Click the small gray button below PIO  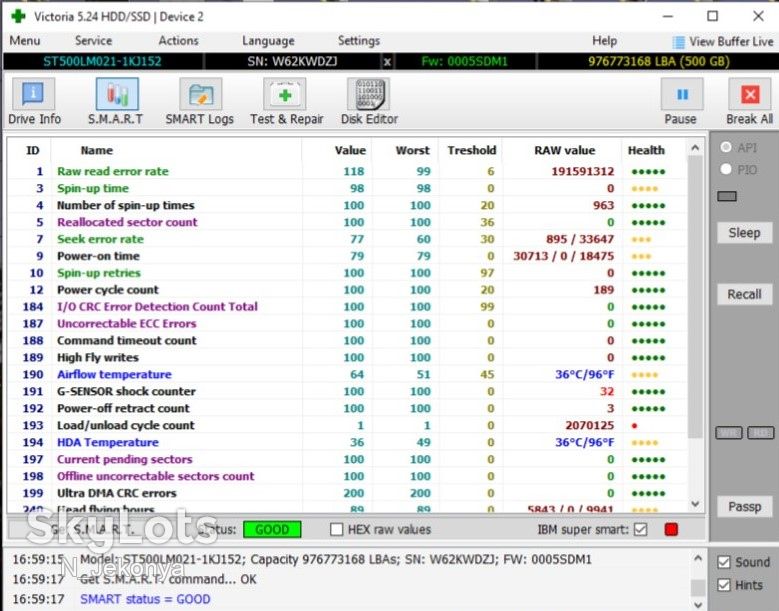coord(727,196)
